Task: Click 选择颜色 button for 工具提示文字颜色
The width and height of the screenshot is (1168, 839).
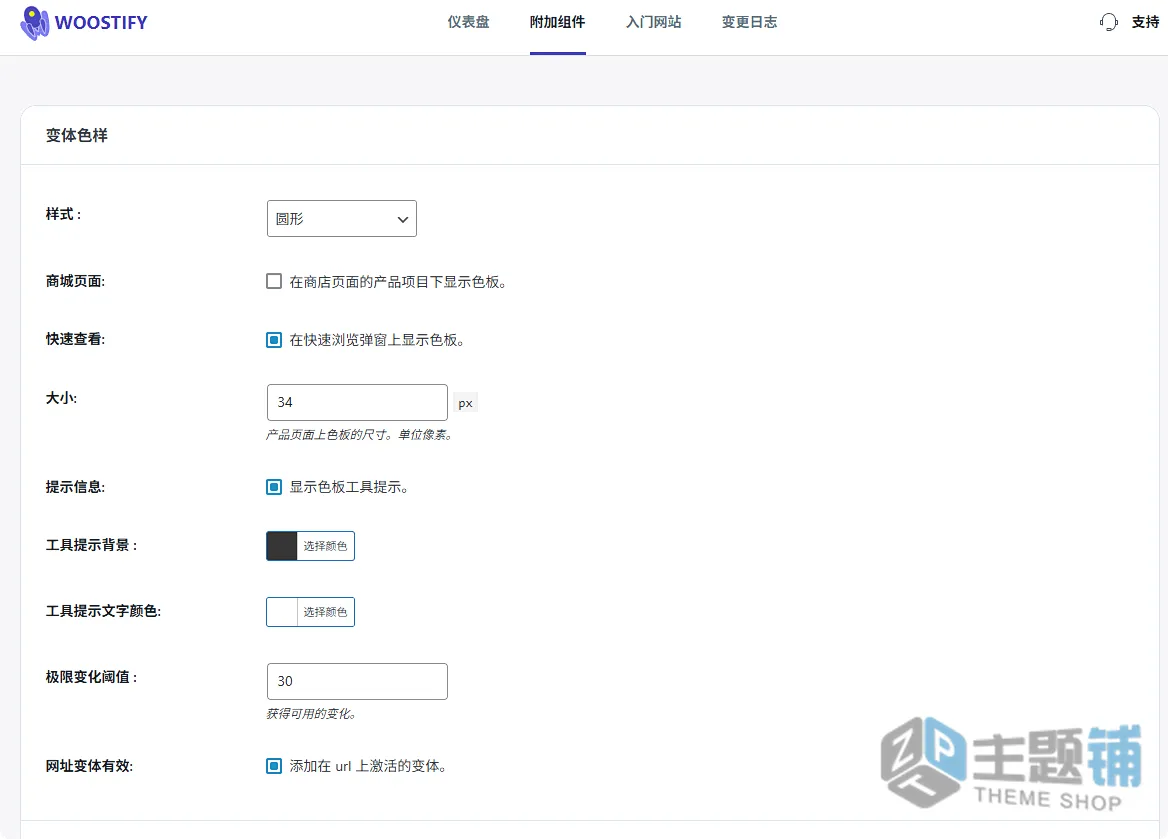Action: [326, 612]
